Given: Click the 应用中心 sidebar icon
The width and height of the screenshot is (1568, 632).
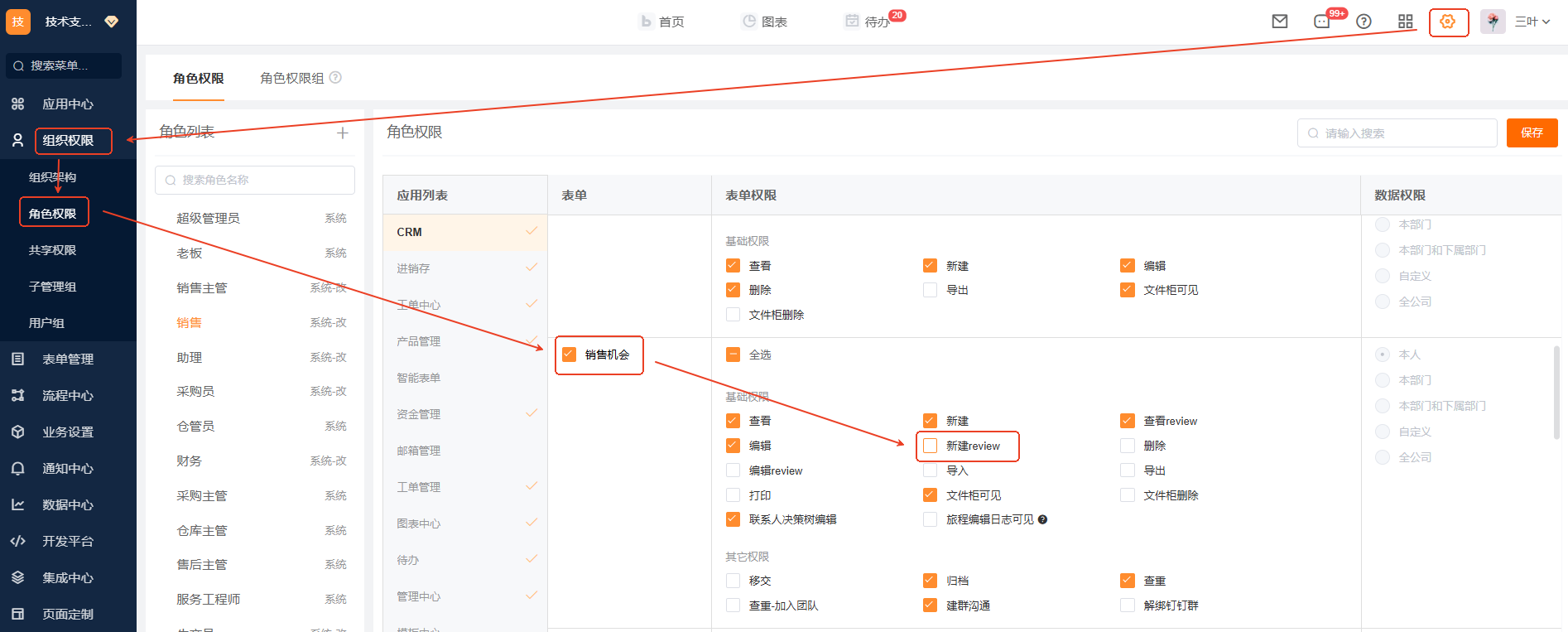Looking at the screenshot, I should pyautogui.click(x=17, y=104).
